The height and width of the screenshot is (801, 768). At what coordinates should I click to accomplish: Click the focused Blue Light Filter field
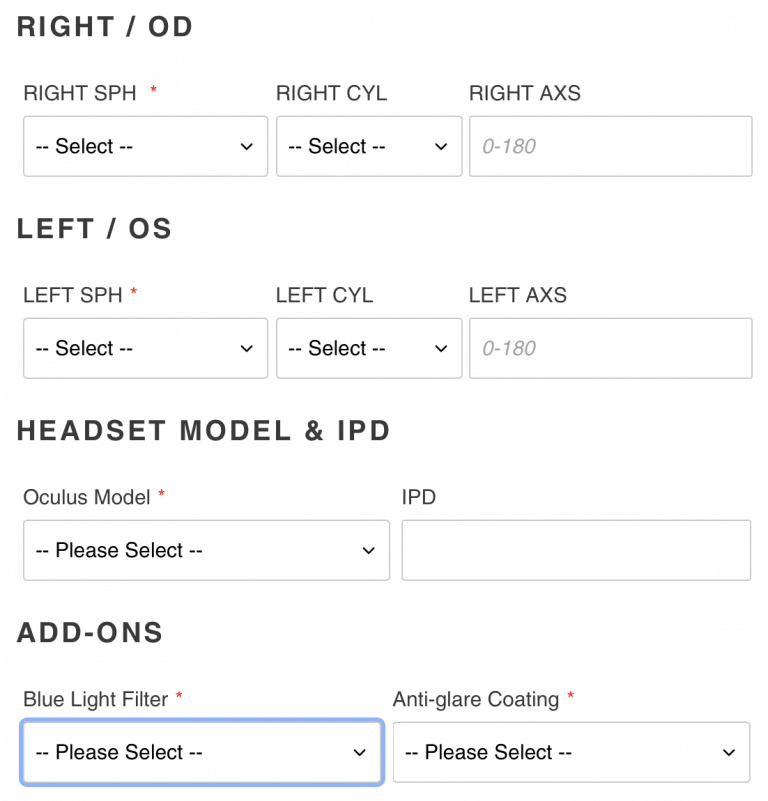[x=202, y=752]
